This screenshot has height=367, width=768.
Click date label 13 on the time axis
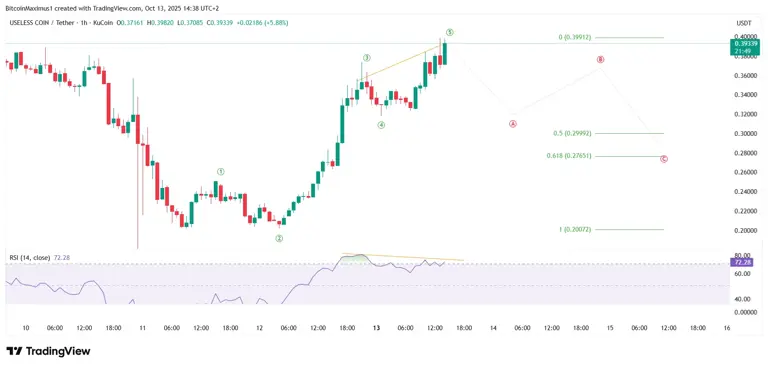tap(376, 328)
